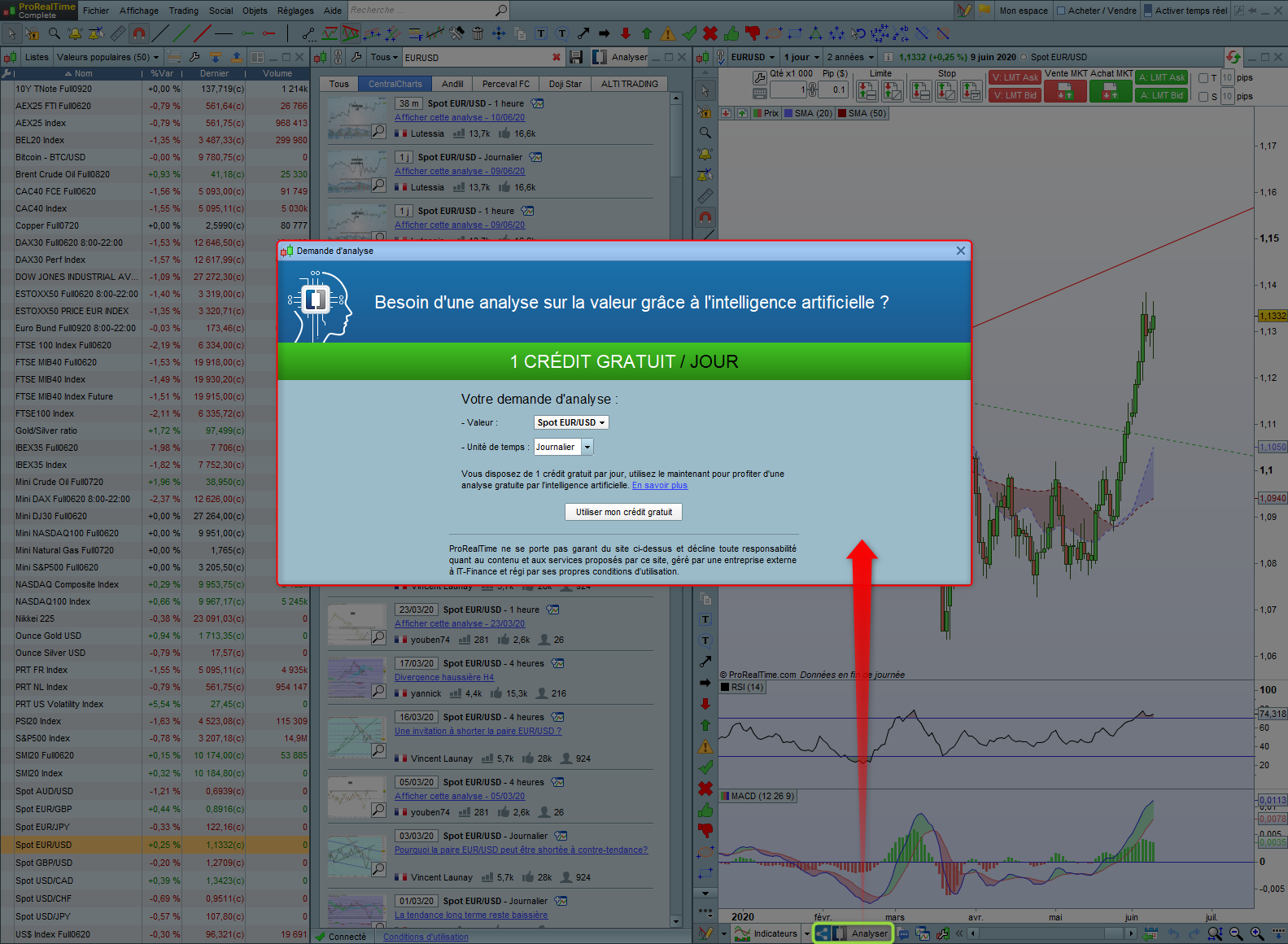1288x944 pixels.
Task: Switch to the Doji Star tab
Action: (565, 84)
